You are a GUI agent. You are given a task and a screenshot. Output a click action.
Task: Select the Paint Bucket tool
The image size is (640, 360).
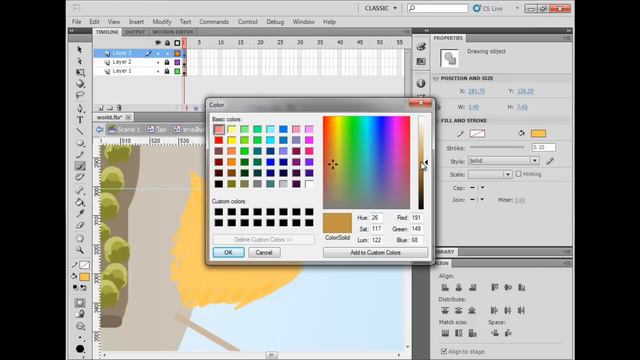[x=80, y=202]
